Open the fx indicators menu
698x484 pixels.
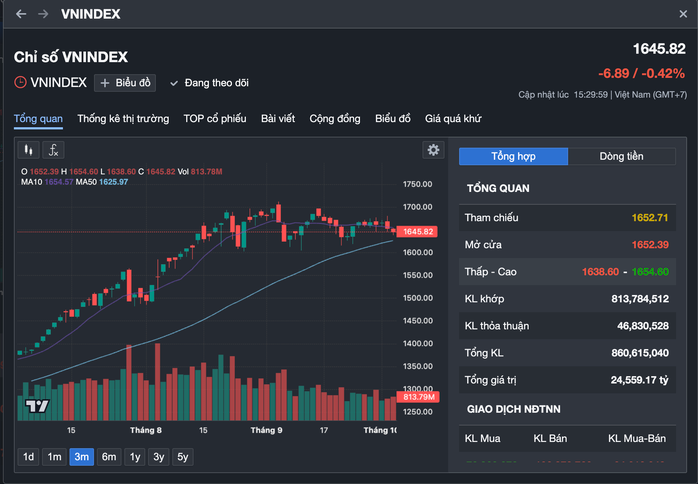(53, 150)
